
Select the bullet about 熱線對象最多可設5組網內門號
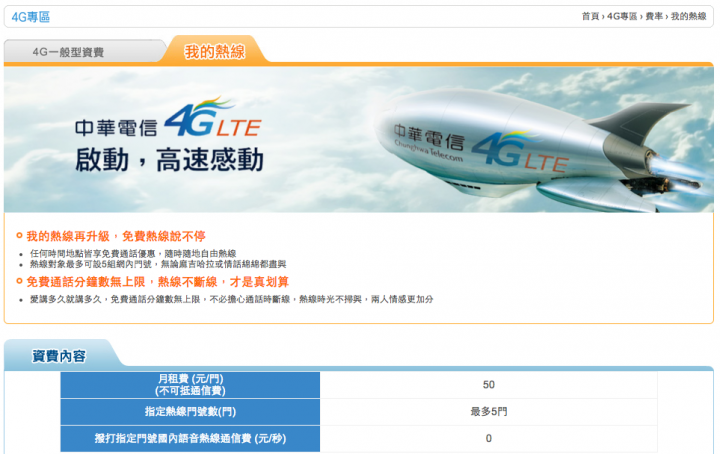(158, 264)
